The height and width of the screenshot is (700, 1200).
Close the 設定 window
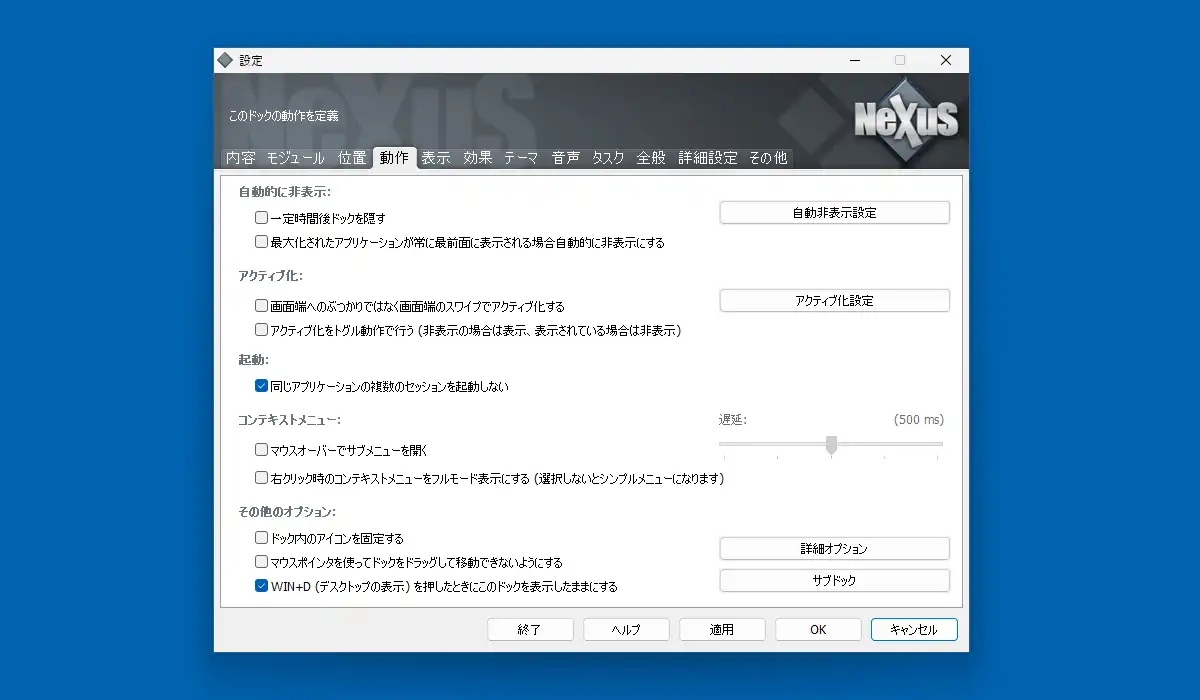pyautogui.click(x=946, y=60)
